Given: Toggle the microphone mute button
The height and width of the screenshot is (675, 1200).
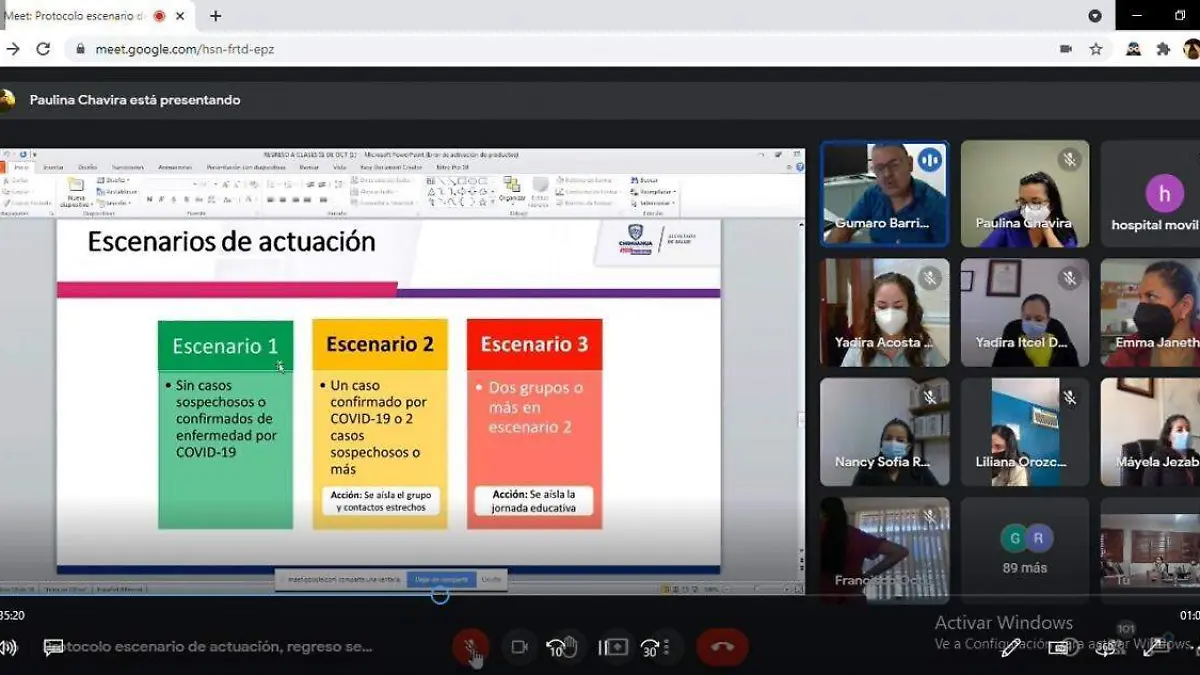Looking at the screenshot, I should (x=470, y=647).
